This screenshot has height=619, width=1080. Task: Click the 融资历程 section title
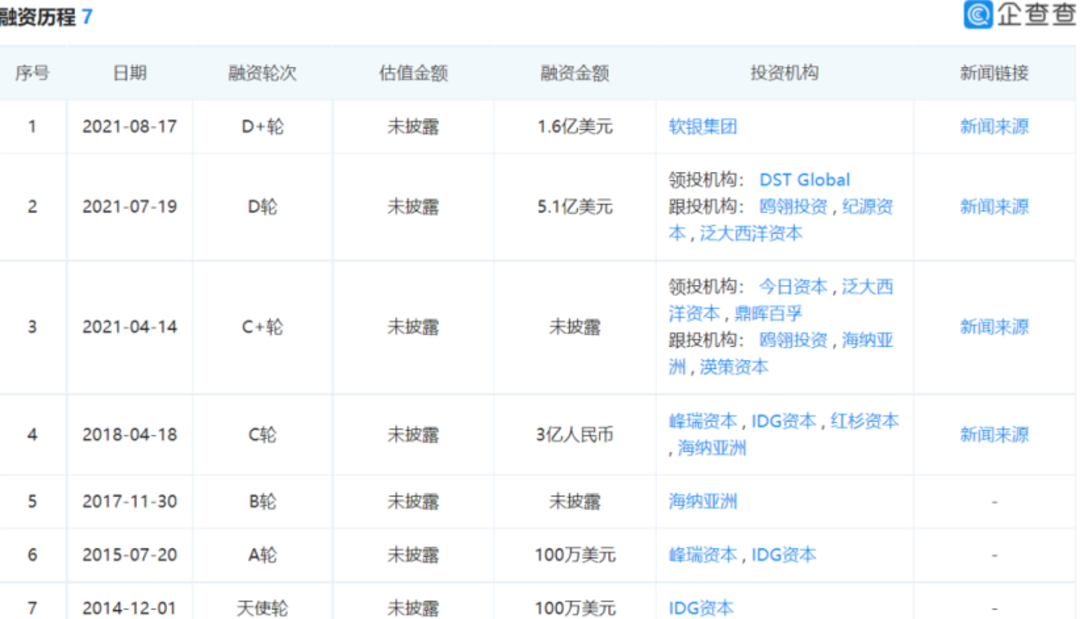click(x=37, y=17)
